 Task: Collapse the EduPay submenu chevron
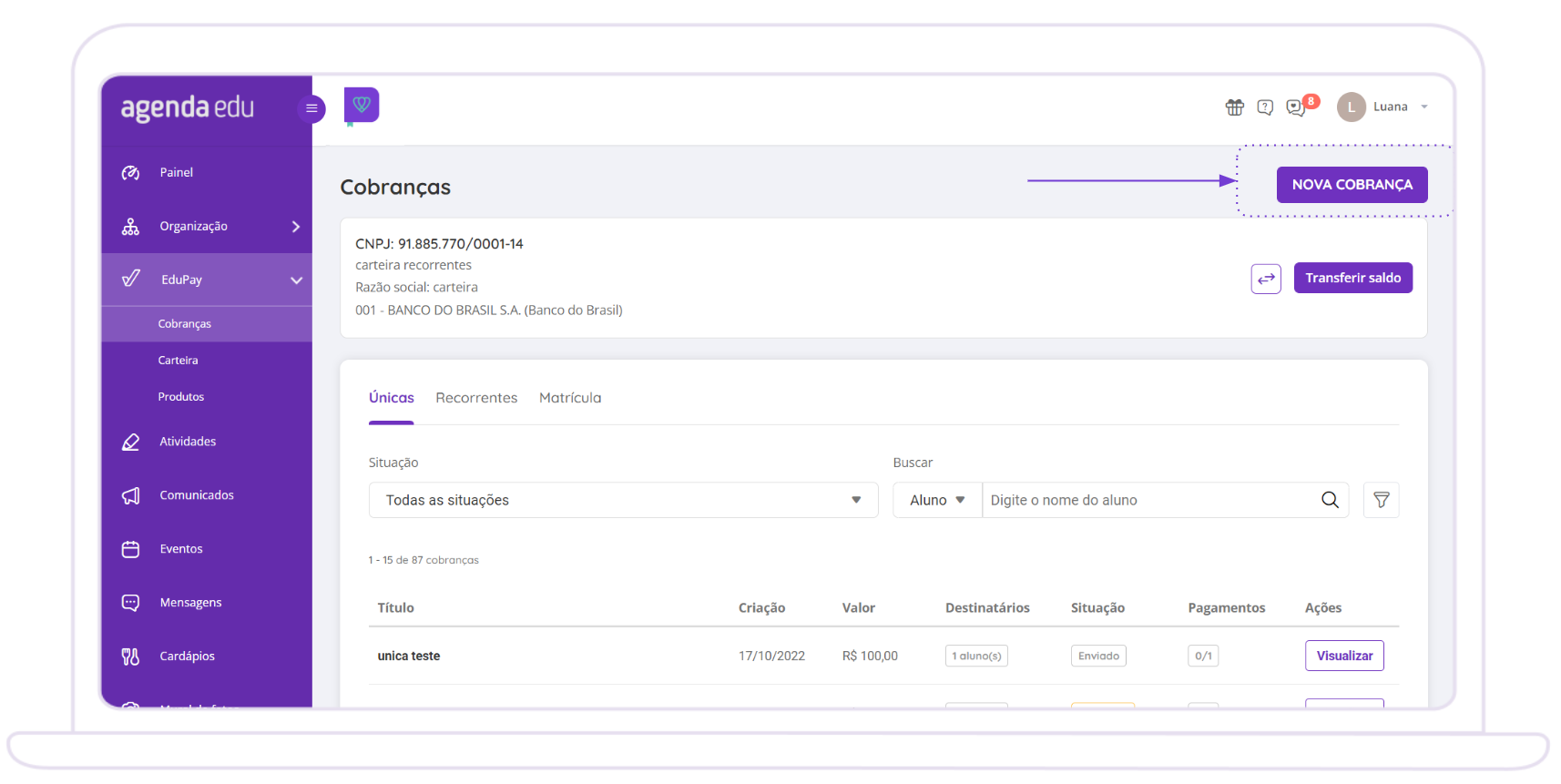(296, 280)
